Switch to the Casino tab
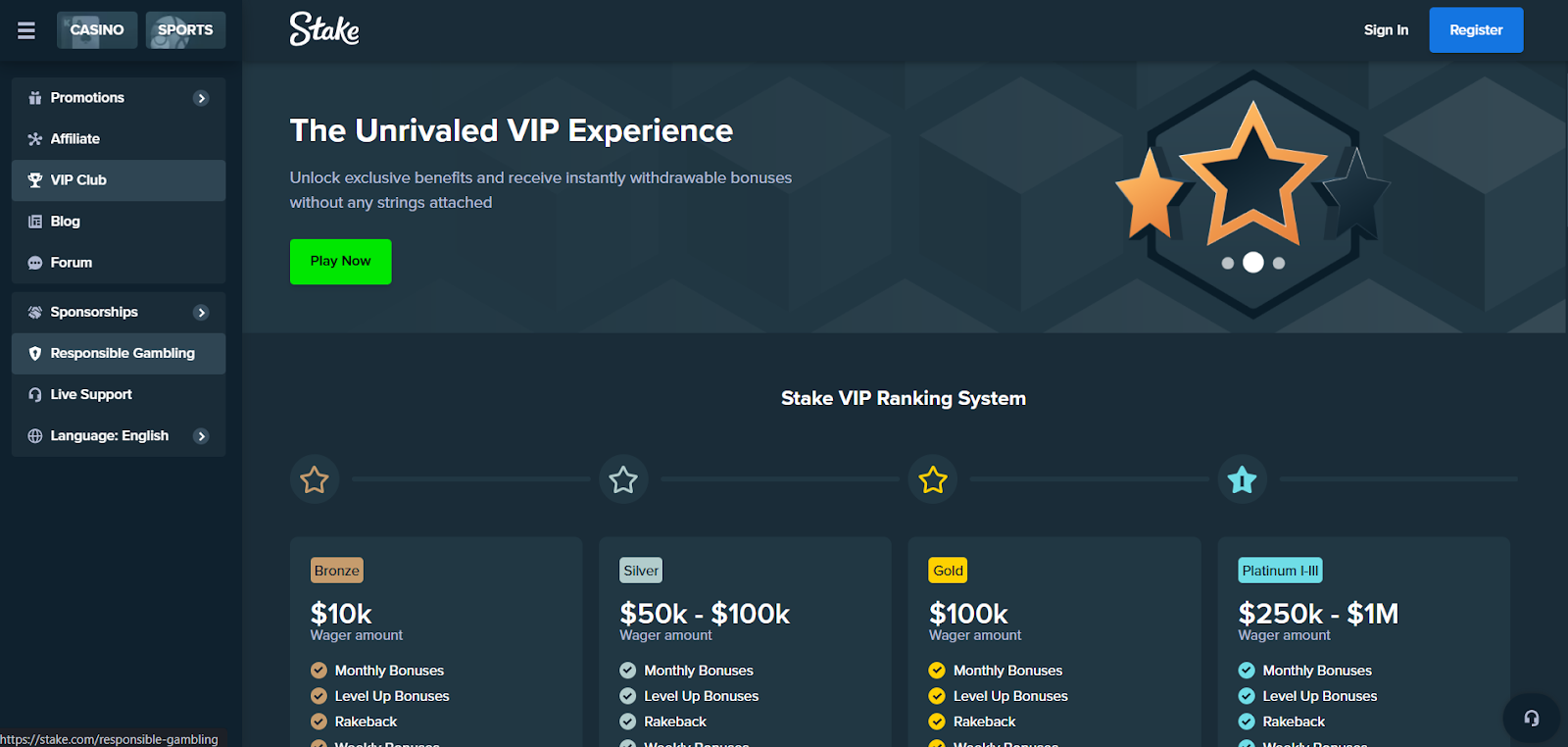The height and width of the screenshot is (747, 1568). [x=97, y=30]
